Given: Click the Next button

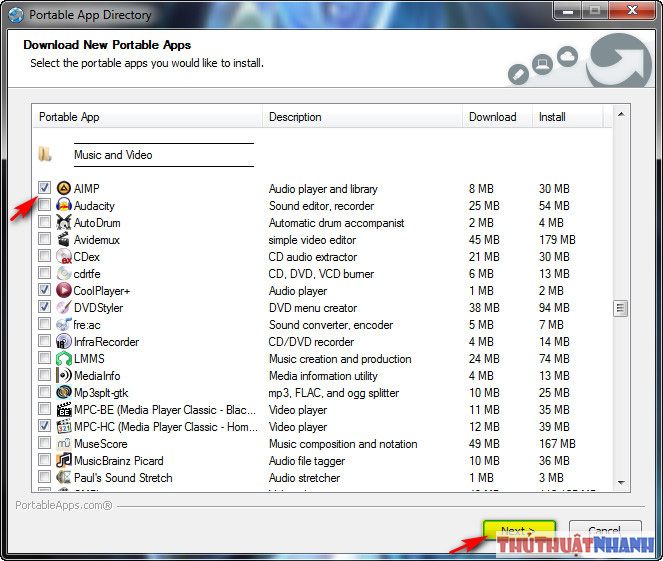Looking at the screenshot, I should pos(519,531).
